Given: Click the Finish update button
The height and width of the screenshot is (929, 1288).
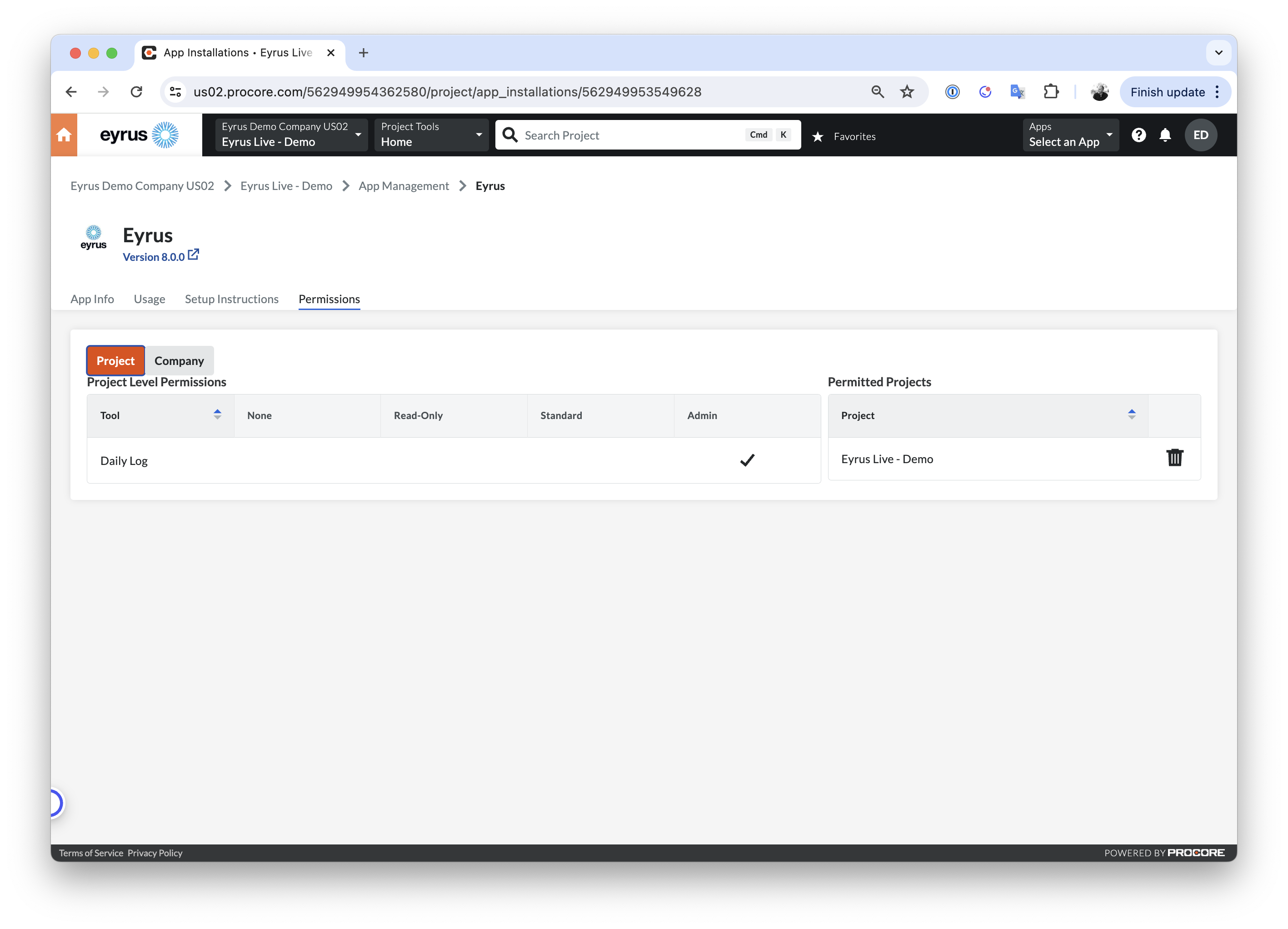Looking at the screenshot, I should point(1167,92).
